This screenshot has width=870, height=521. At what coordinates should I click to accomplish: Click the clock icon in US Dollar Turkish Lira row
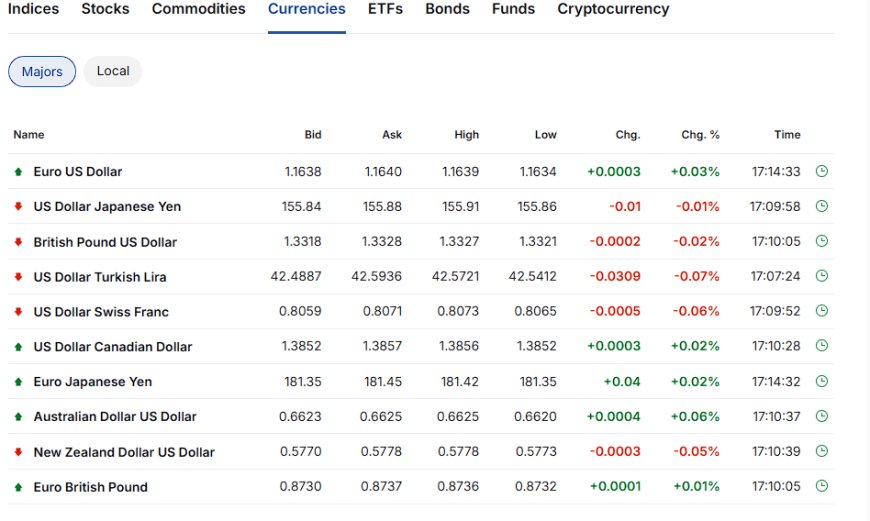tap(822, 276)
